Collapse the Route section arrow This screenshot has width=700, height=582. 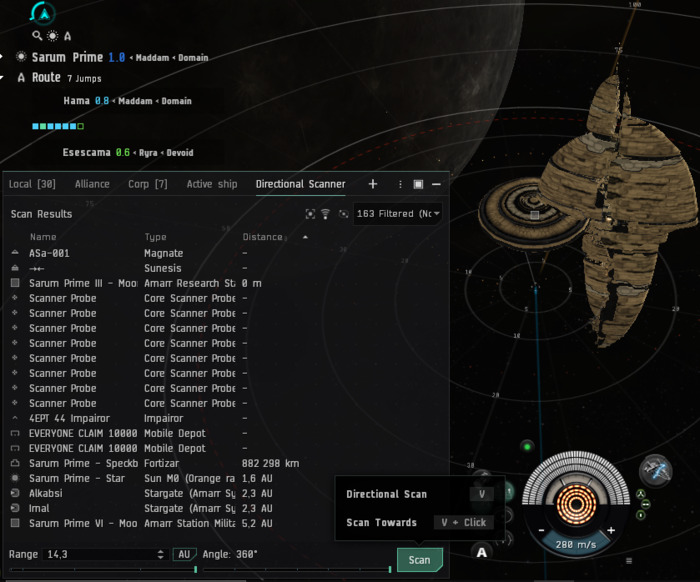[2, 78]
